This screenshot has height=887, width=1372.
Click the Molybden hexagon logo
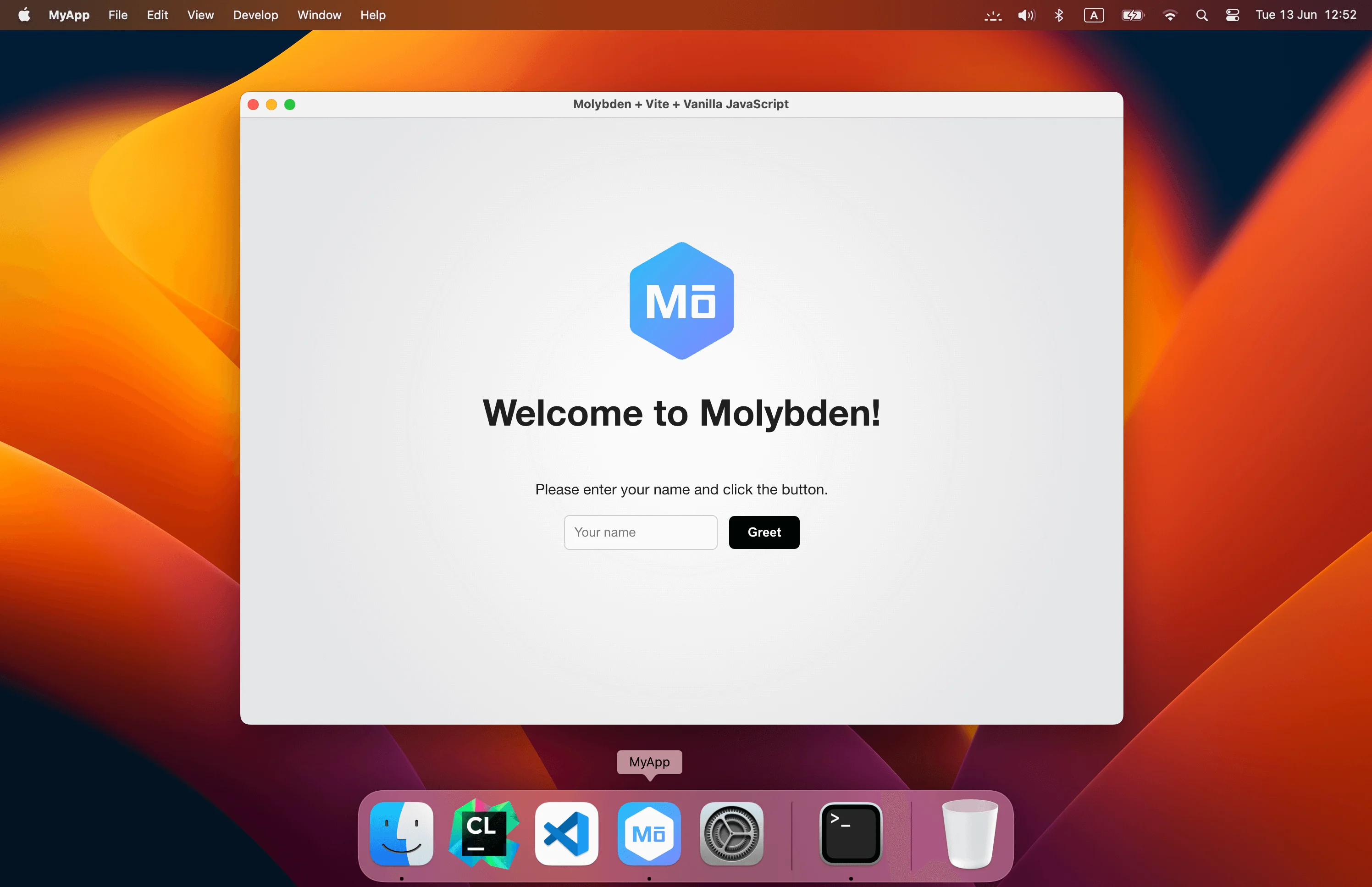coord(682,301)
